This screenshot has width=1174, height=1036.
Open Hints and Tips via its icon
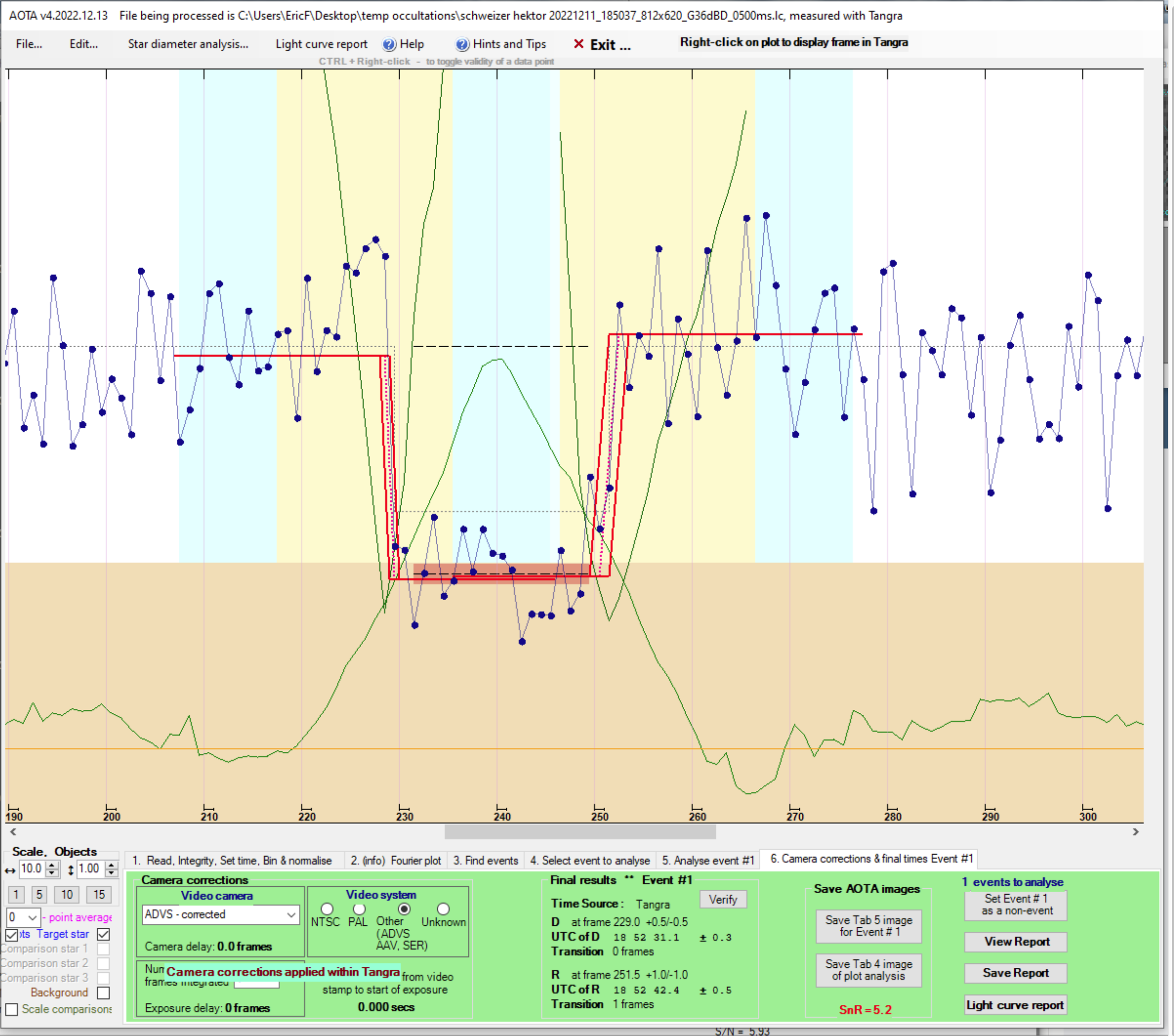tap(462, 44)
